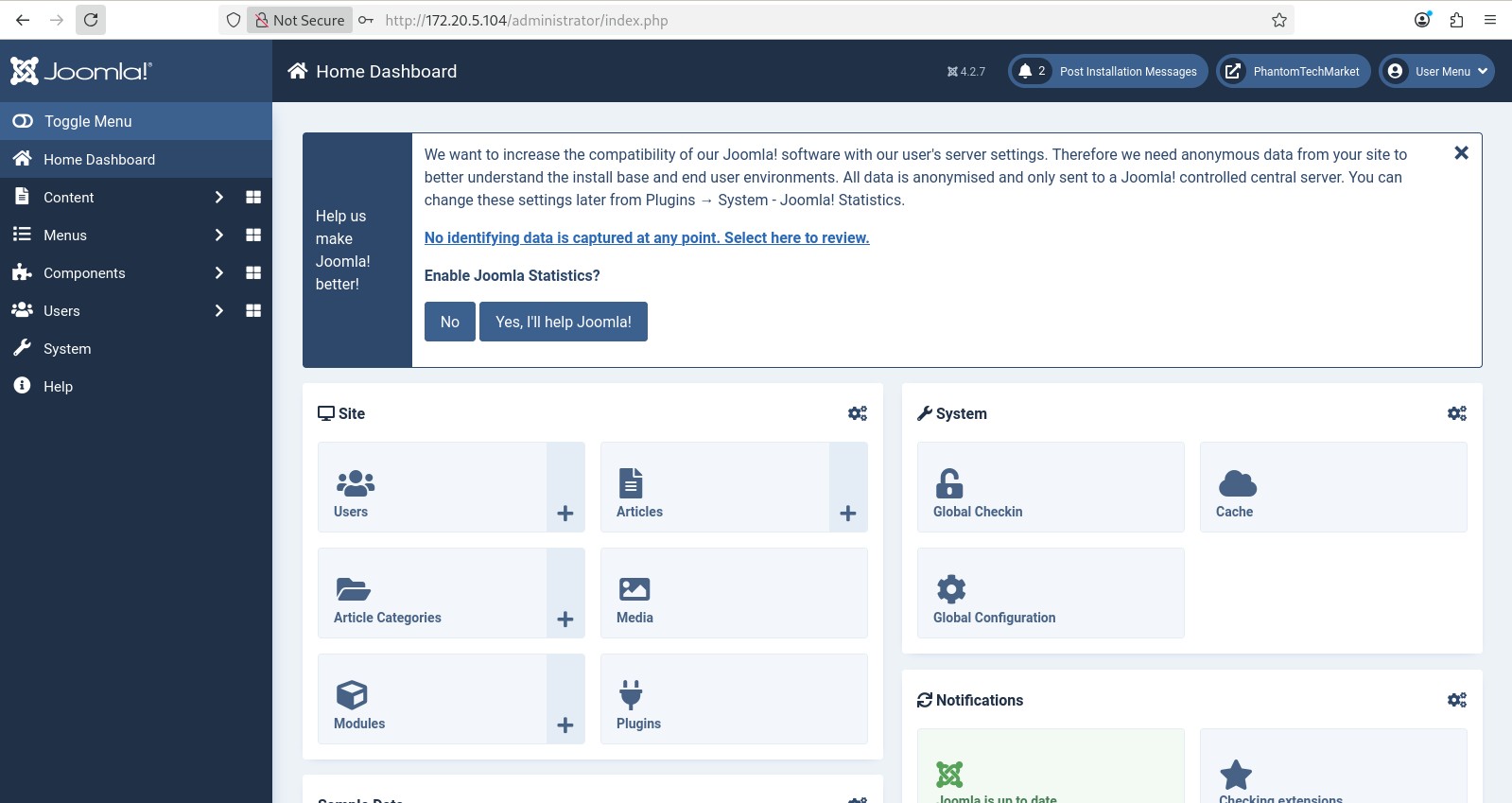The image size is (1512, 803).
Task: Open the User Menu dropdown
Action: pyautogui.click(x=1437, y=71)
